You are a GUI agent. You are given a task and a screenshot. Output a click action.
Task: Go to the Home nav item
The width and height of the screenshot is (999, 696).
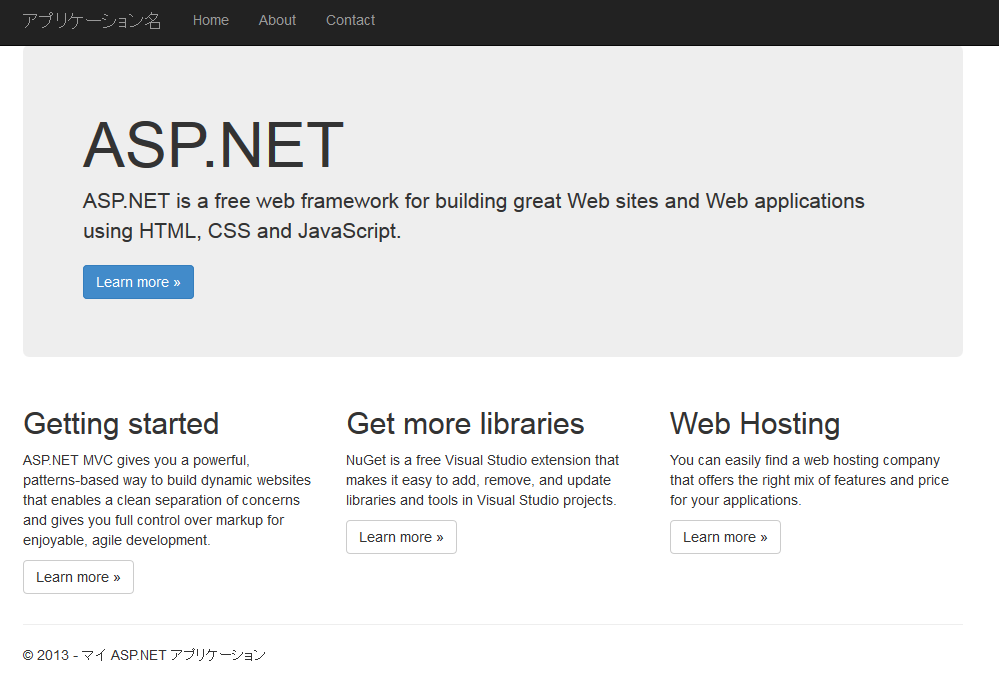click(211, 20)
